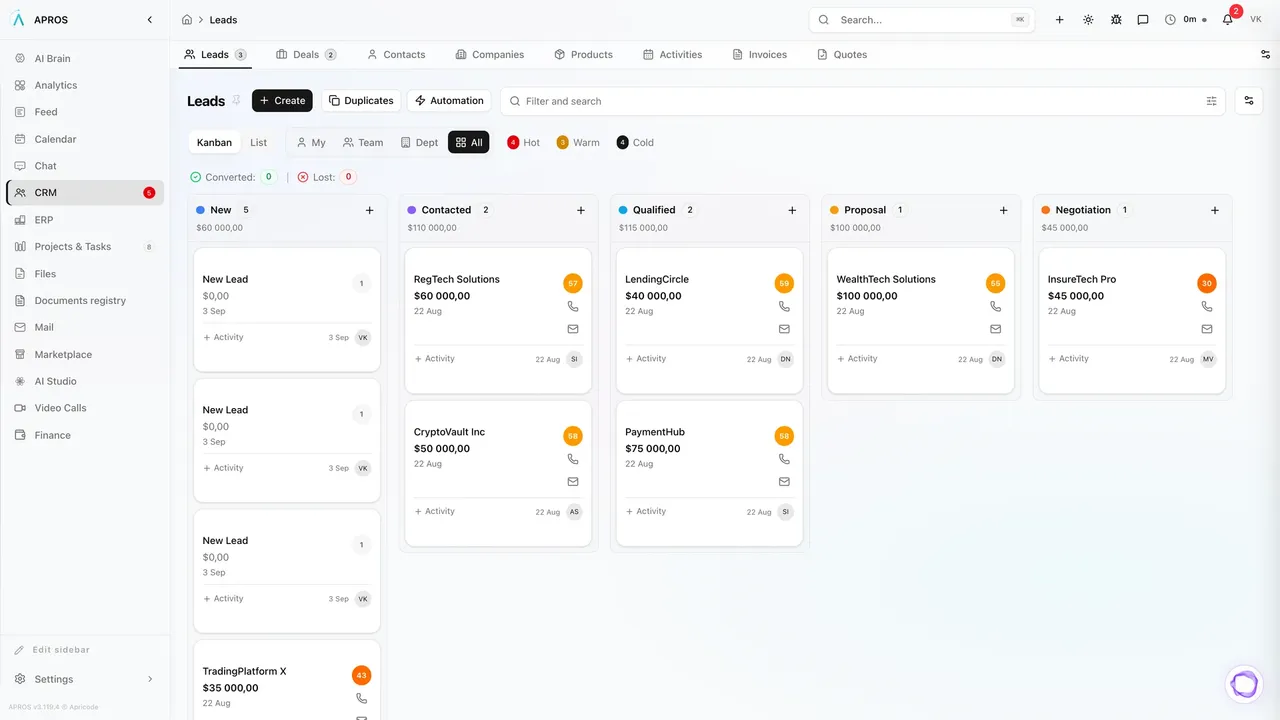
Task: Add a lead to Contacted column
Action: pos(581,210)
